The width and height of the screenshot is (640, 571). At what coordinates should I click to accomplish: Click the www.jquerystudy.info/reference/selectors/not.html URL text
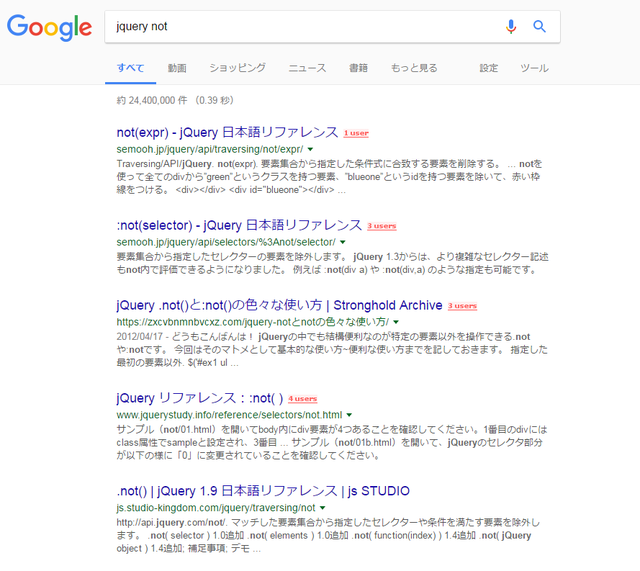pyautogui.click(x=229, y=415)
